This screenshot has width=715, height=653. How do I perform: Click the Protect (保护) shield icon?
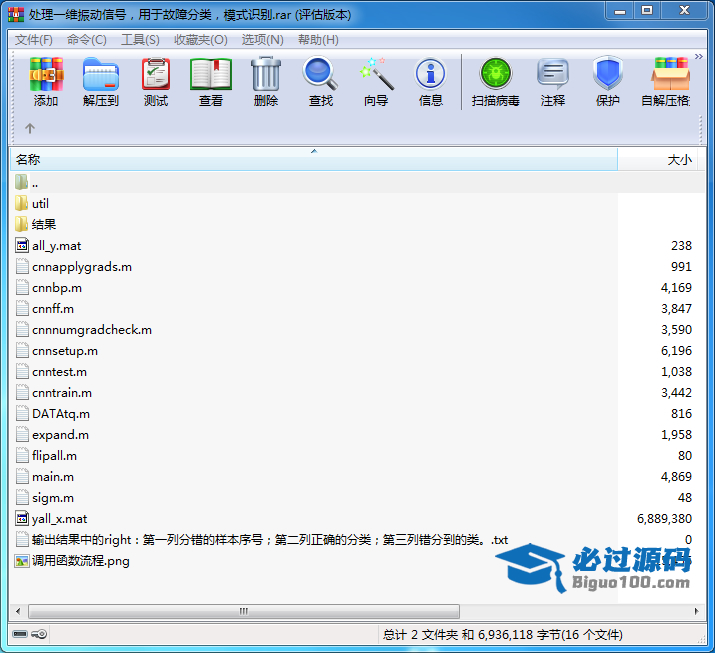coord(607,73)
